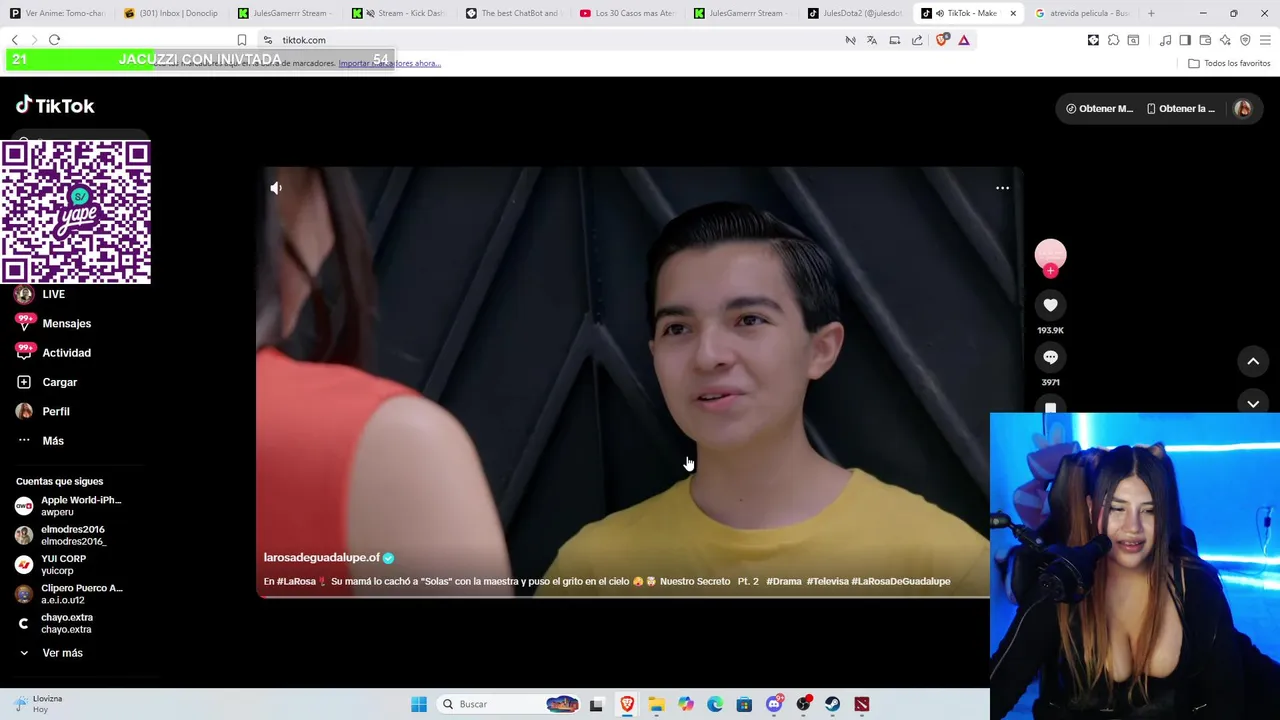Open the Todos los favoritos folder
The width and height of the screenshot is (1280, 720).
click(1229, 63)
